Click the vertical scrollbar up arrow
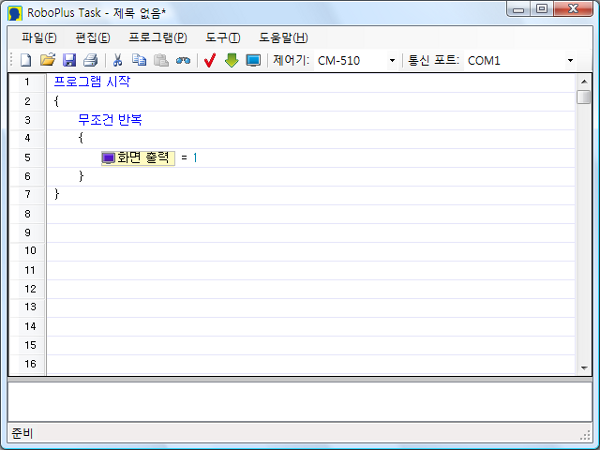The height and width of the screenshot is (450, 600). click(x=584, y=81)
